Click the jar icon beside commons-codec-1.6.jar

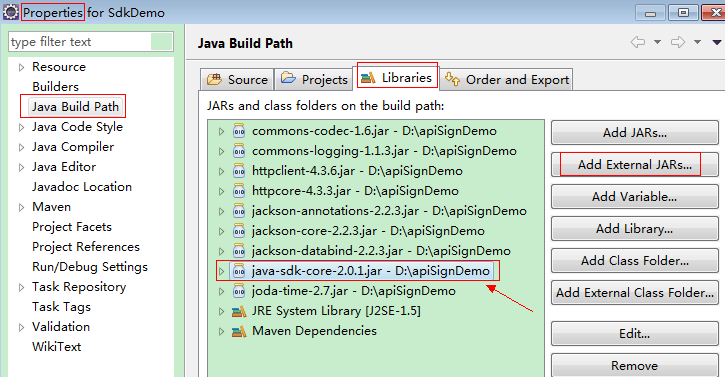click(x=239, y=131)
